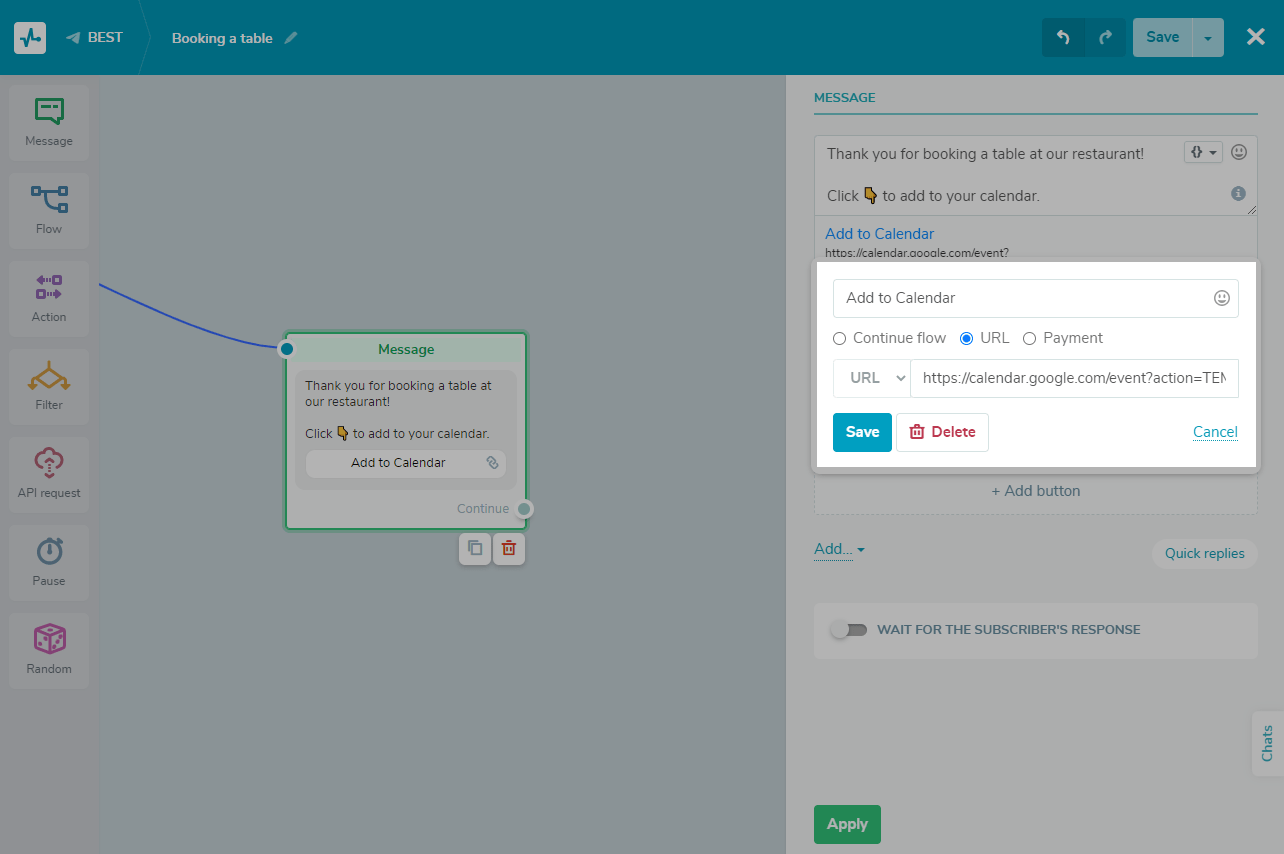This screenshot has height=854, width=1284.
Task: Undo the last change
Action: tap(1063, 38)
